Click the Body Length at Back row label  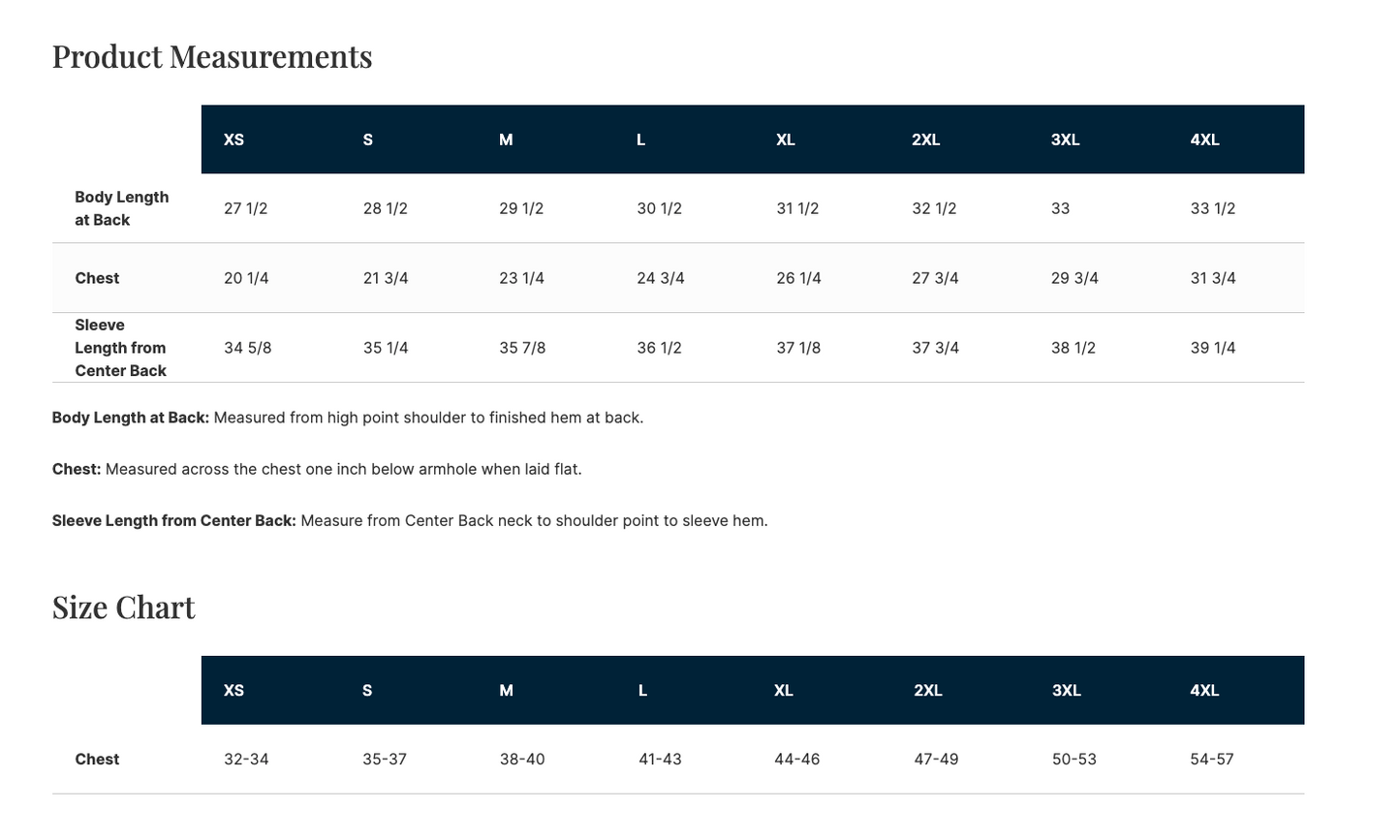pyautogui.click(x=121, y=208)
